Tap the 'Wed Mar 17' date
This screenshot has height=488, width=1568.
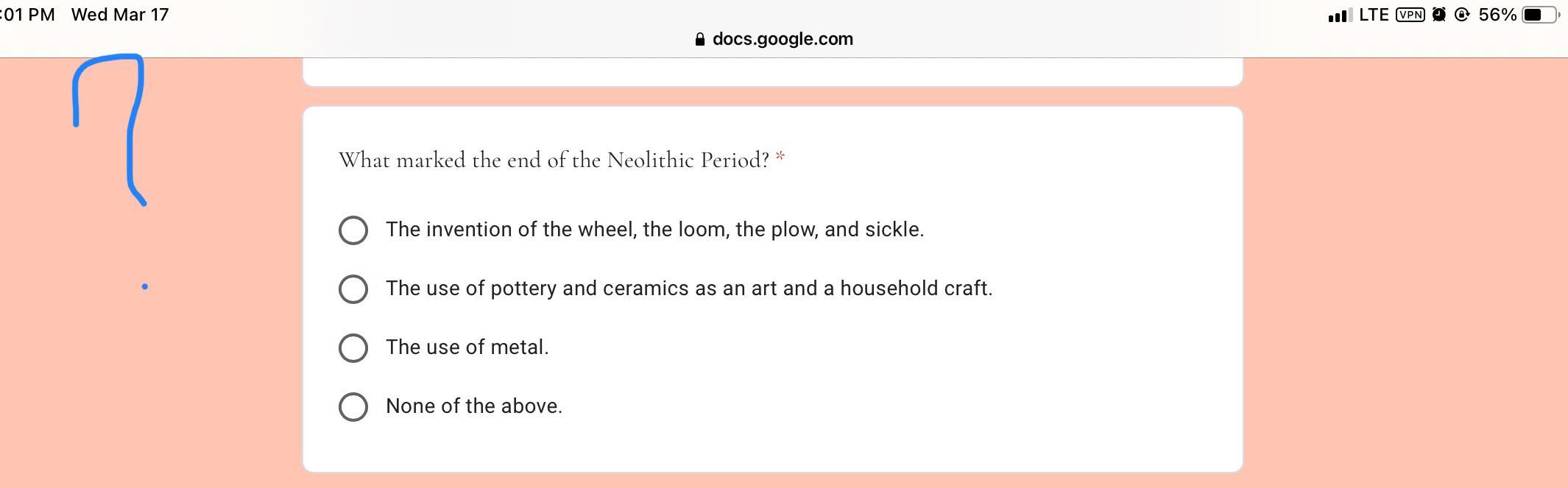120,15
